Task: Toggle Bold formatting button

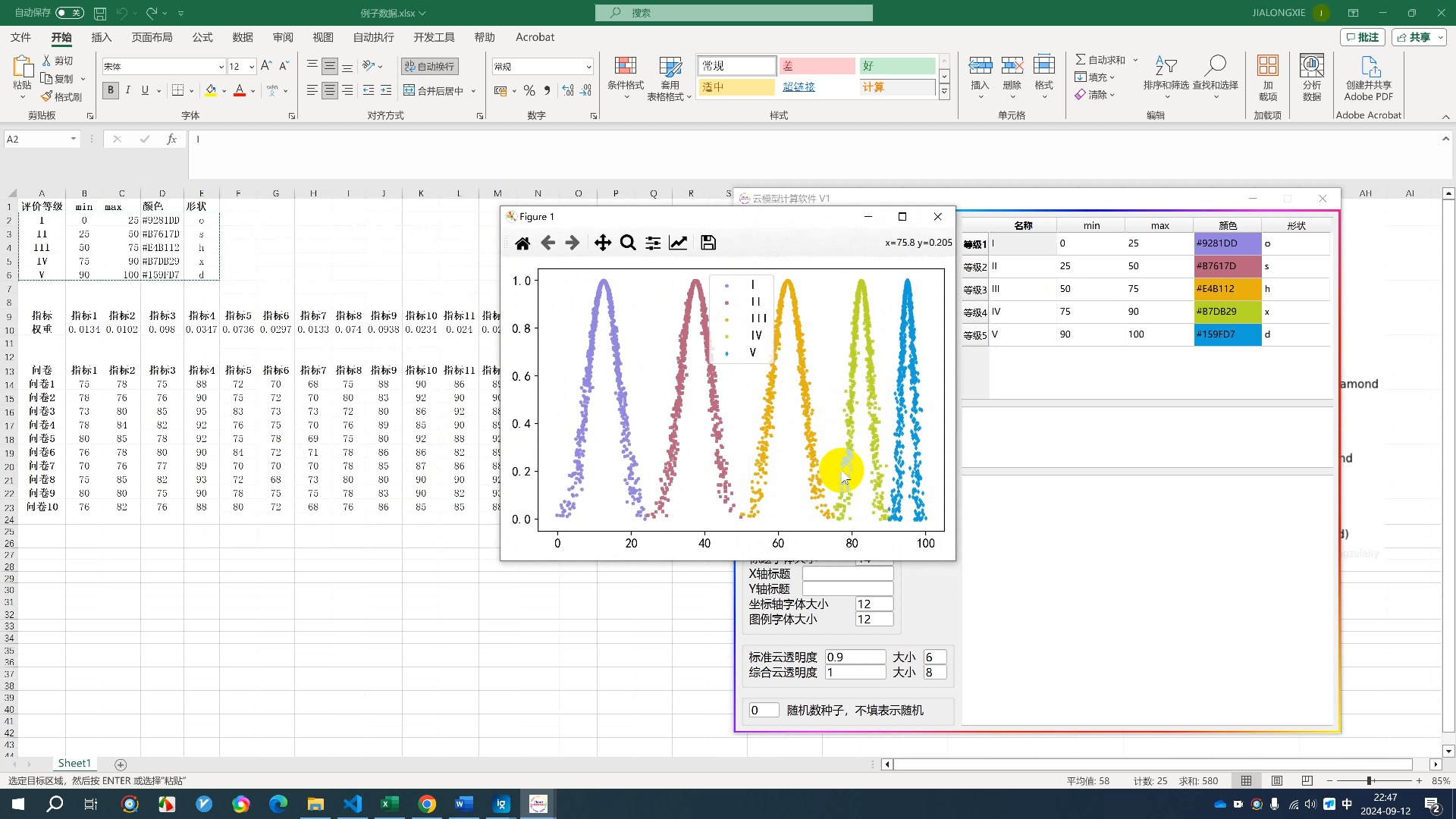Action: [x=111, y=90]
